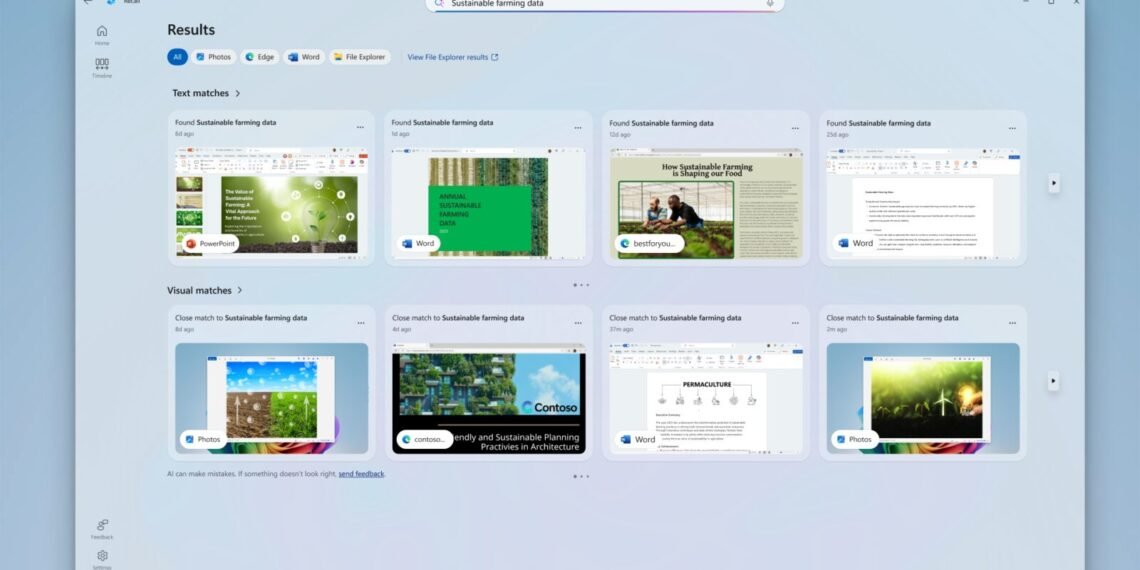Screen dimensions: 1140x570
Task: Open the 25d ago Word document thumbnail
Action: [923, 204]
